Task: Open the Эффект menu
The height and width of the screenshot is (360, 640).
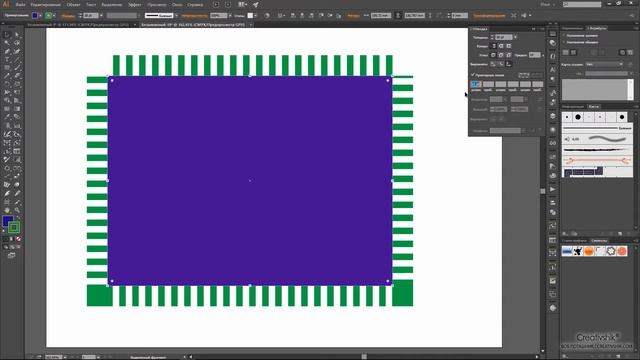Action: click(134, 4)
